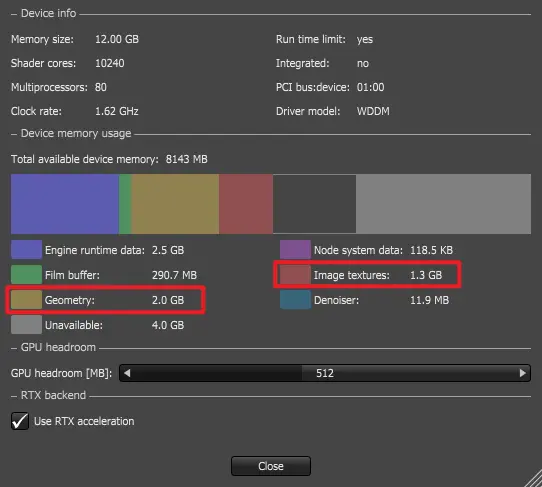Click the Engine runtime data blue swatch

26,250
